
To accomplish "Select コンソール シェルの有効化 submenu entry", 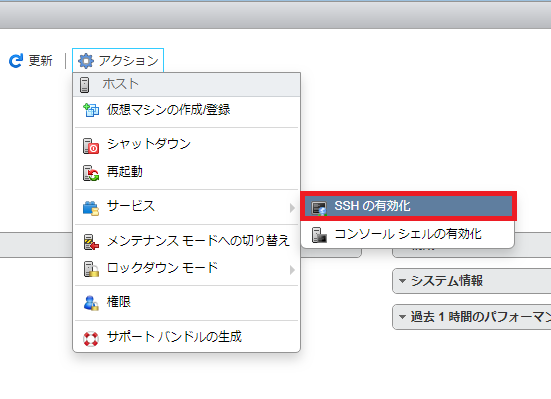I will pyautogui.click(x=408, y=234).
